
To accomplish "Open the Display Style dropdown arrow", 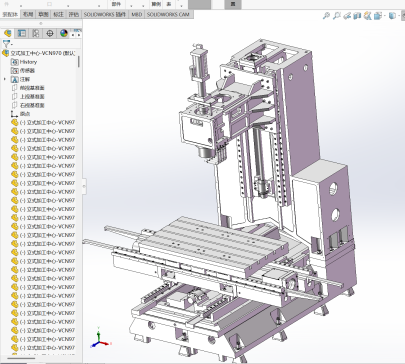I will pyautogui.click(x=399, y=16).
